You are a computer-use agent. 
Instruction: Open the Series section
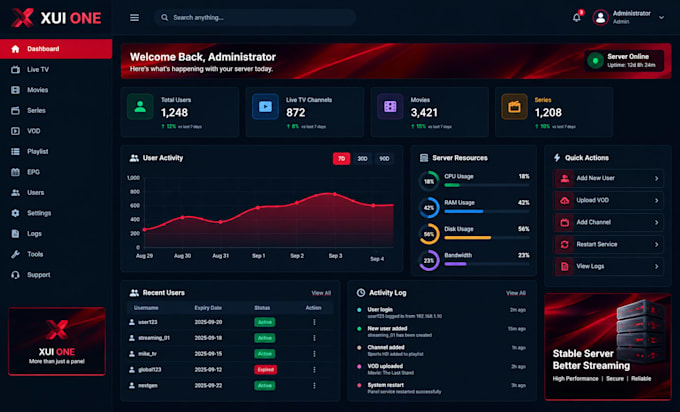(56, 111)
